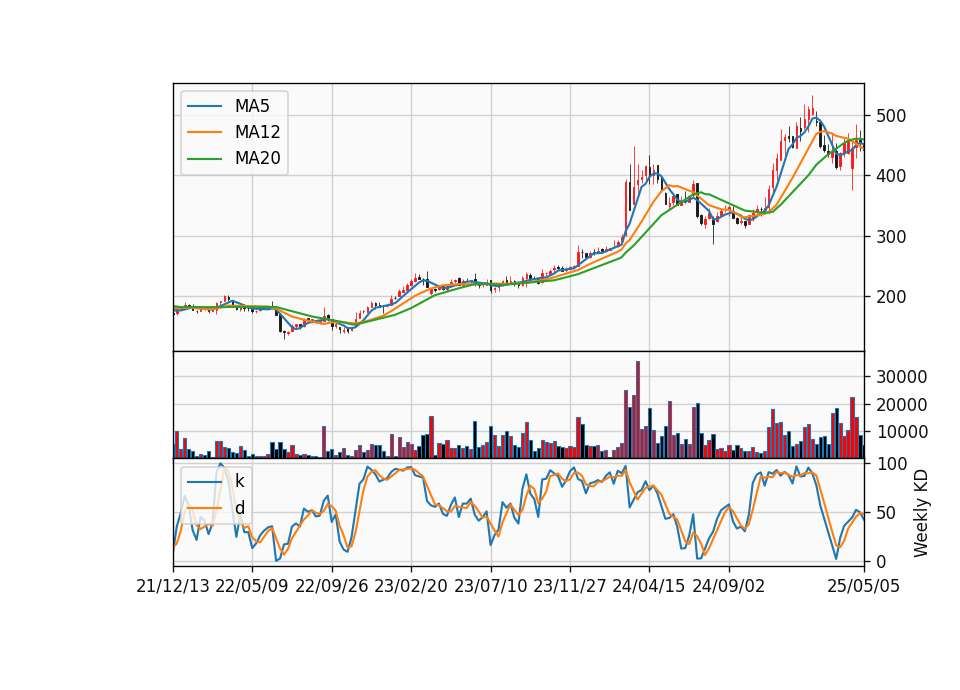Click the MA5 legend label
The image size is (960, 690).
[252, 106]
